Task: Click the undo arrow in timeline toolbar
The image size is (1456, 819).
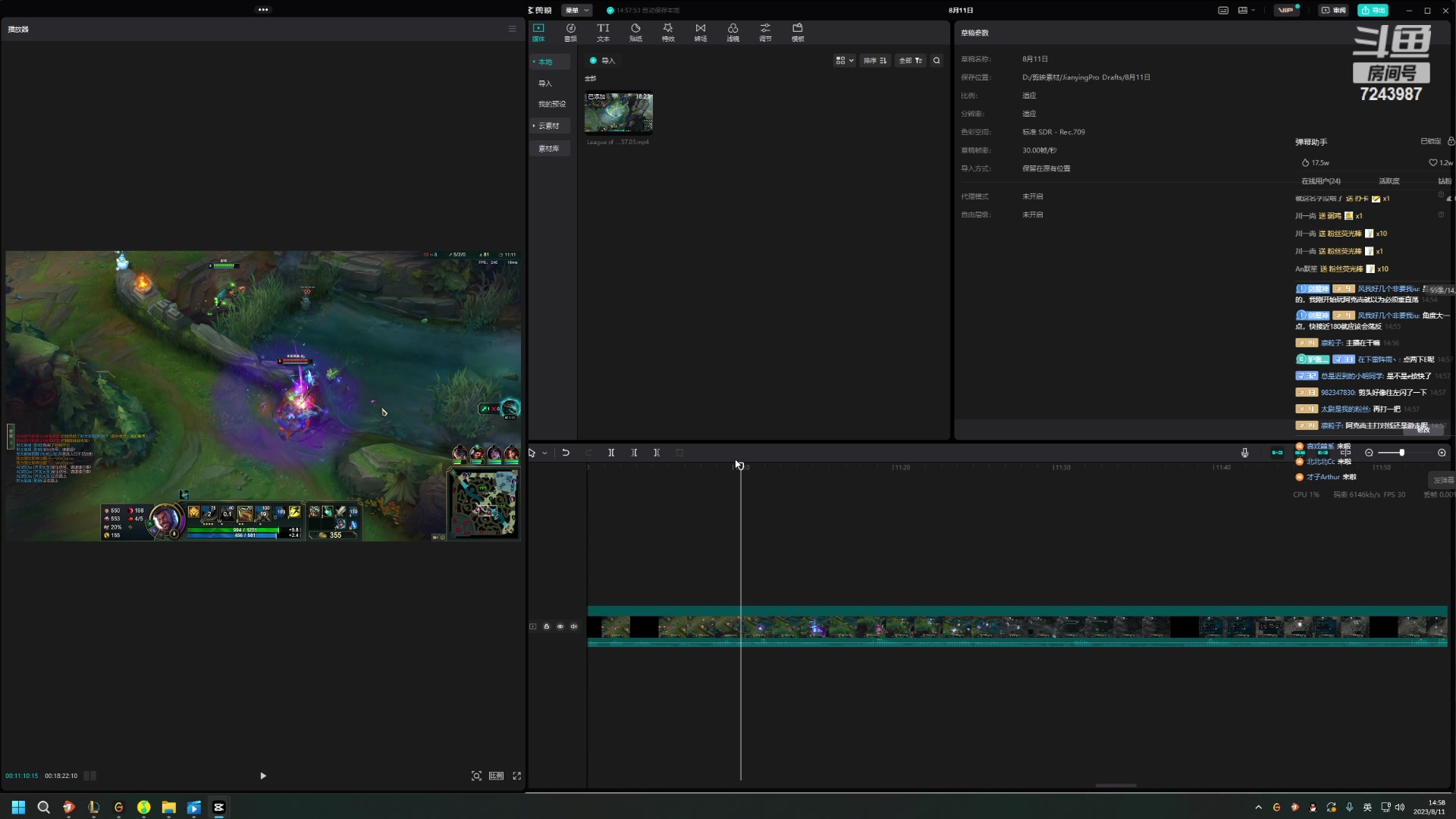Action: [566, 453]
